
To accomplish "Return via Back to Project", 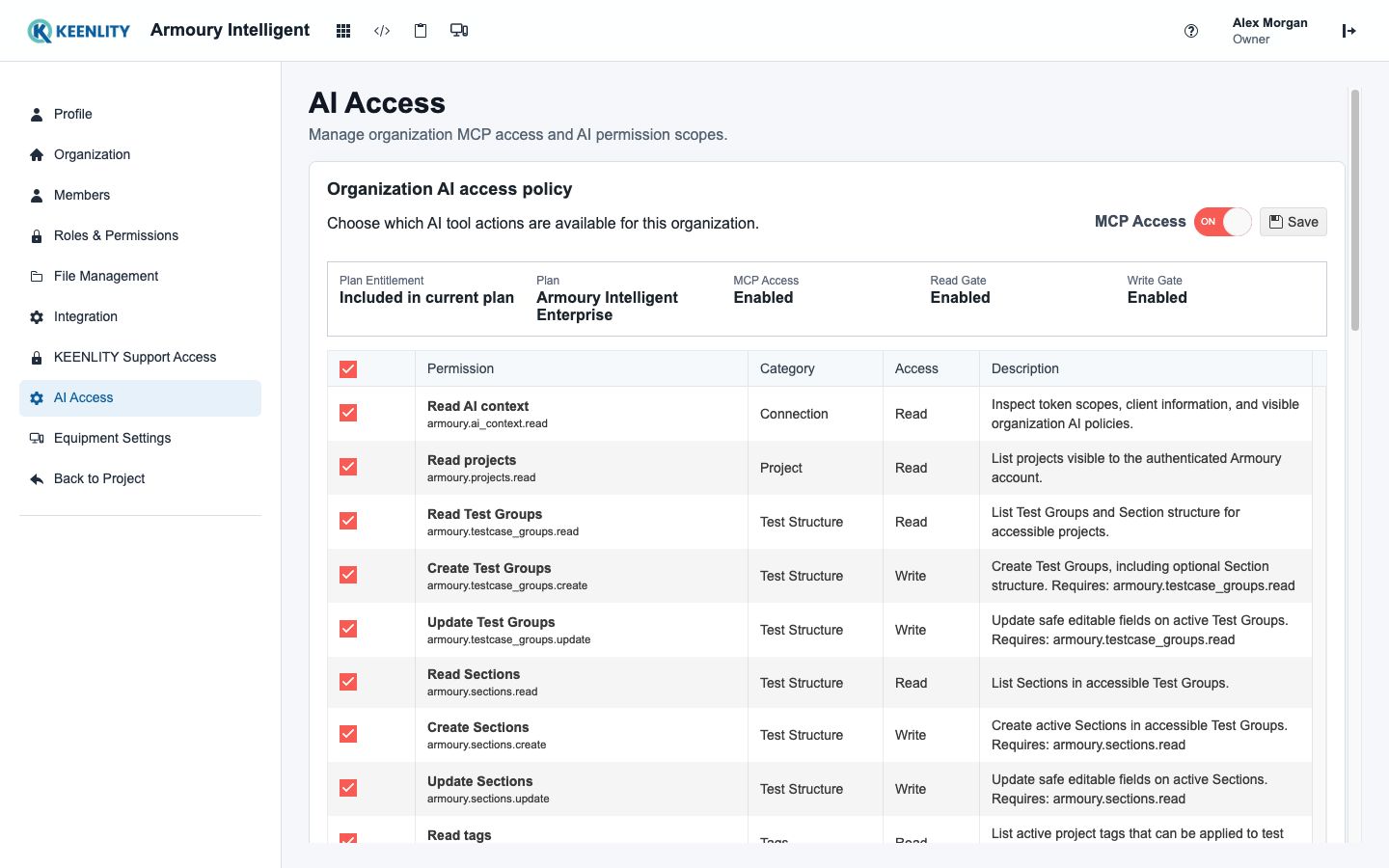I will click(140, 478).
